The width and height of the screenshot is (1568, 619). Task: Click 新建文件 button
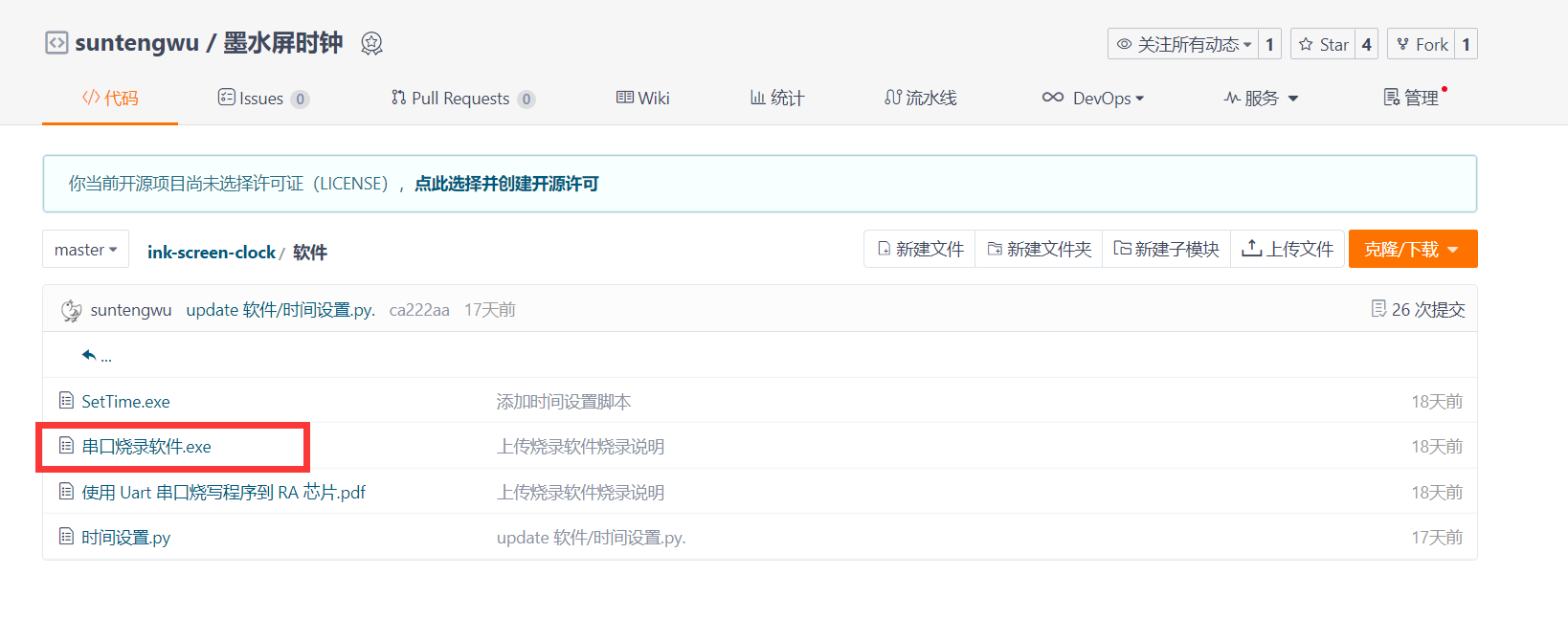point(920,249)
